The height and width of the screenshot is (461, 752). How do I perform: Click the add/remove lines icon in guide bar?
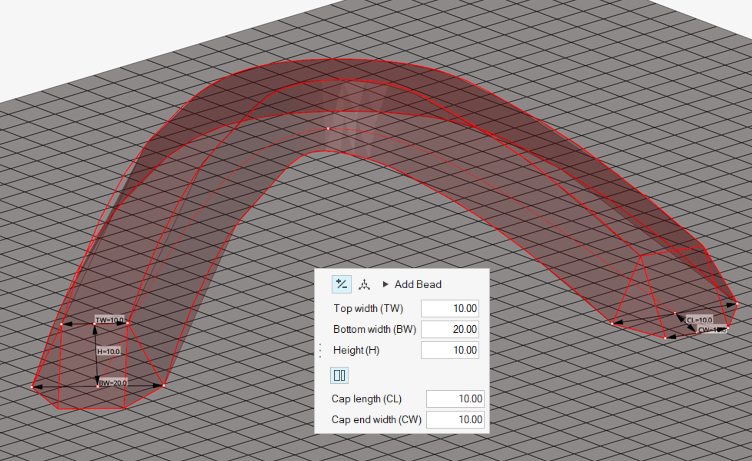point(341,284)
